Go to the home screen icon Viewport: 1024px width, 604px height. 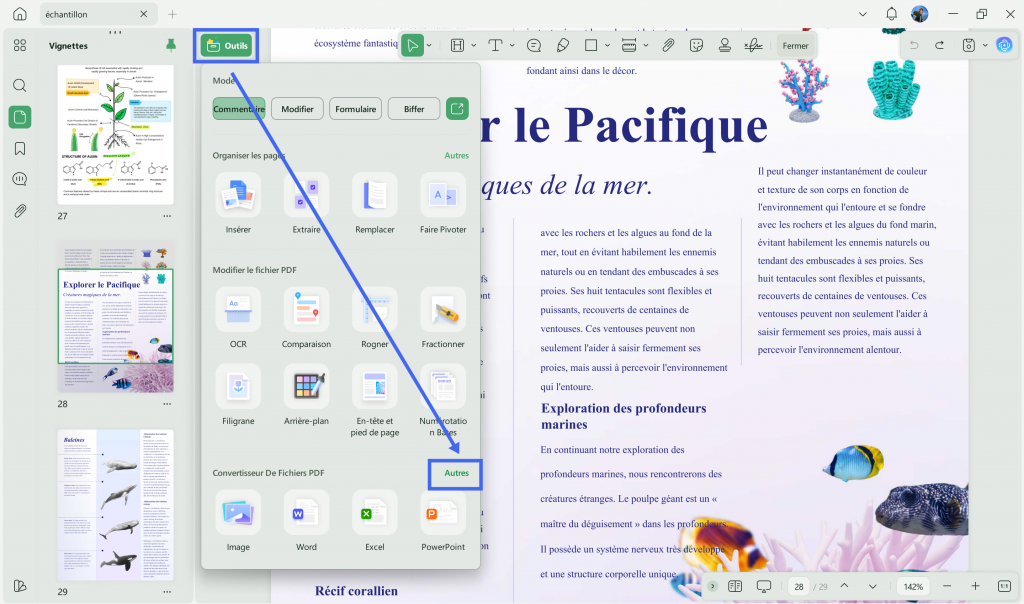pos(20,14)
